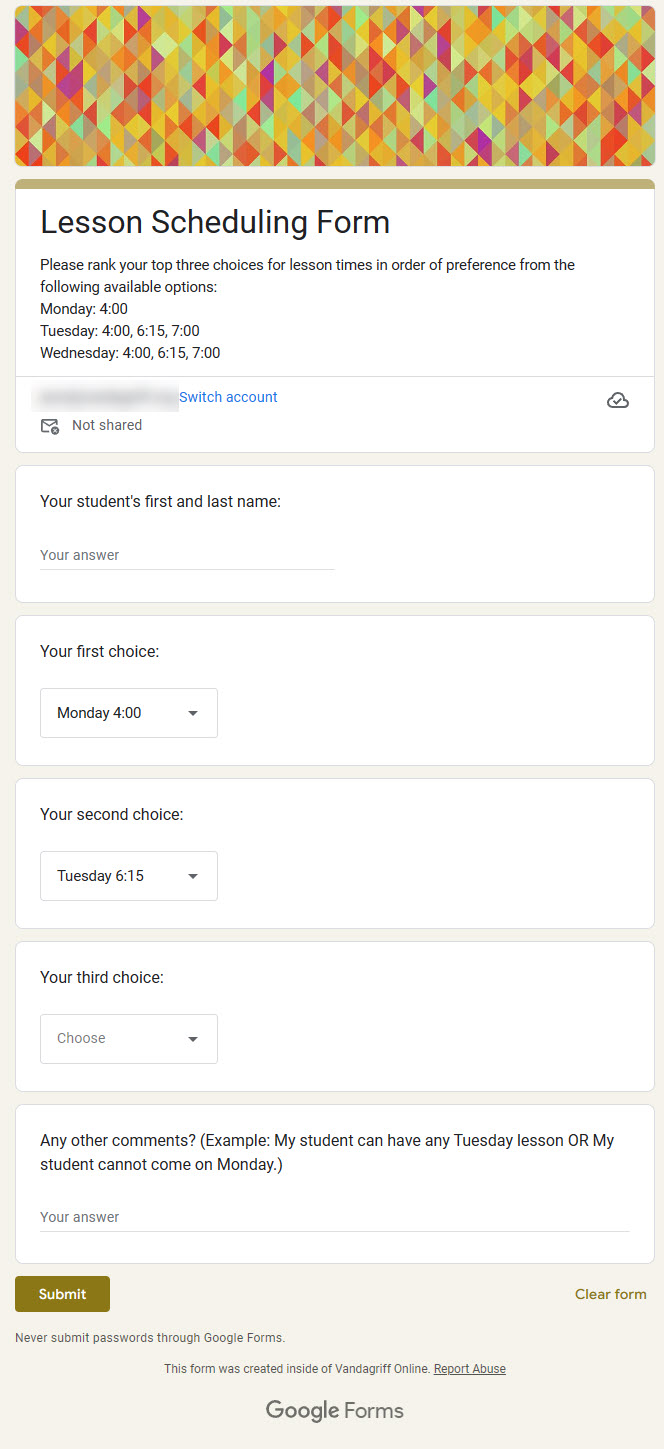Screen dimensions: 664x1449
Task: Click the Your third choice question label
Action: click(x=102, y=977)
